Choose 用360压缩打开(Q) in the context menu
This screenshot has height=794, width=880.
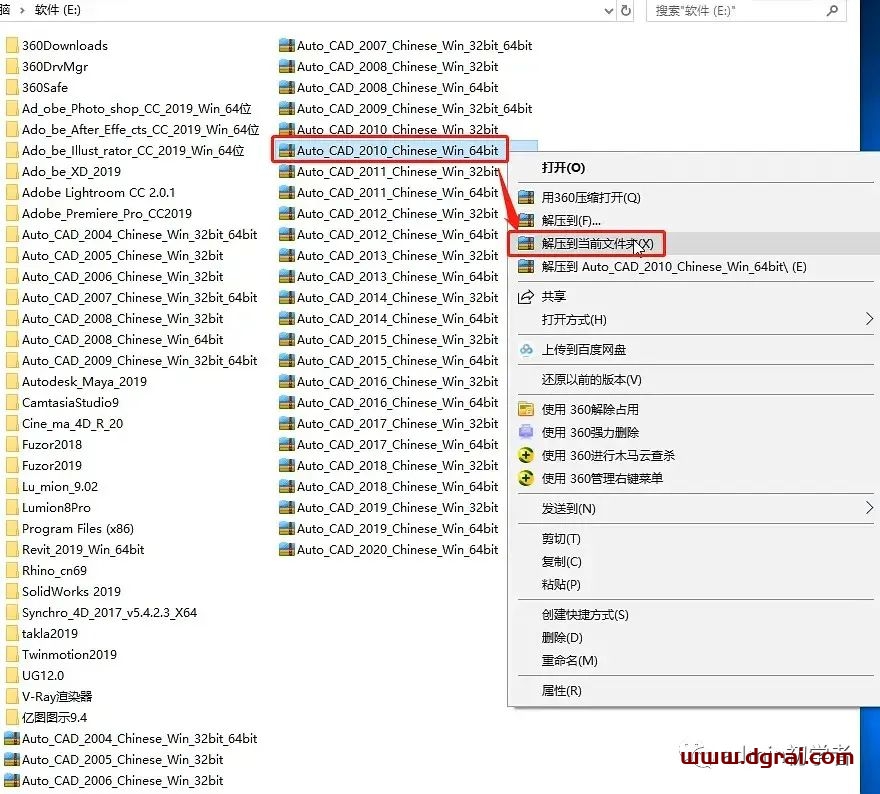point(591,198)
